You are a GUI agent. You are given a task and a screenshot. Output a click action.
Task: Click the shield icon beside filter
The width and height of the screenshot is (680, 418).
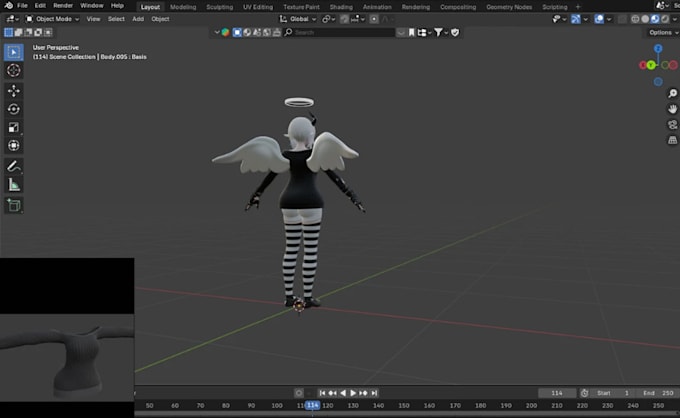click(455, 33)
